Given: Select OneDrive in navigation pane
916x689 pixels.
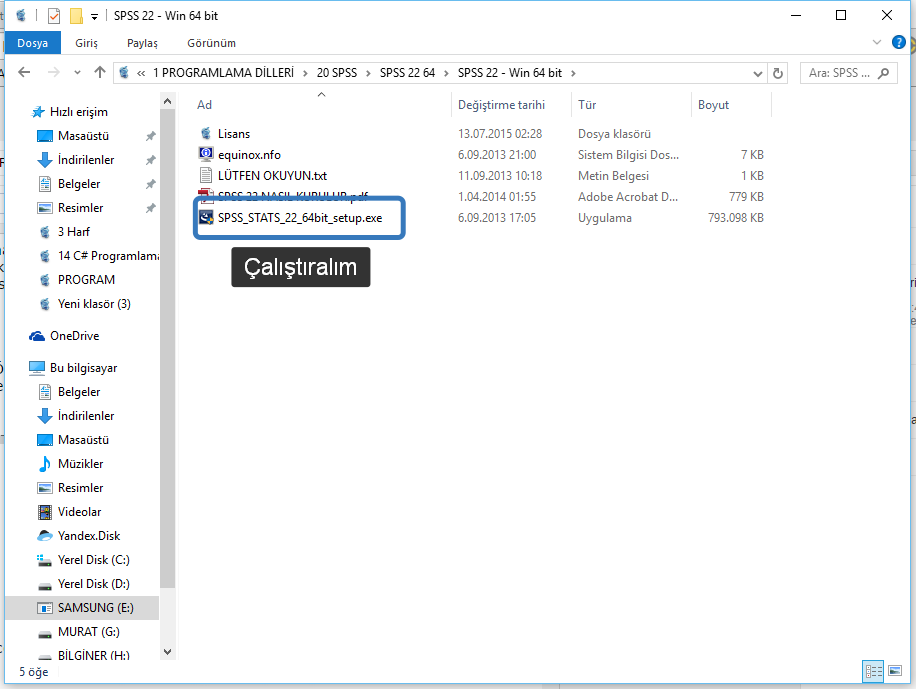Looking at the screenshot, I should point(74,336).
